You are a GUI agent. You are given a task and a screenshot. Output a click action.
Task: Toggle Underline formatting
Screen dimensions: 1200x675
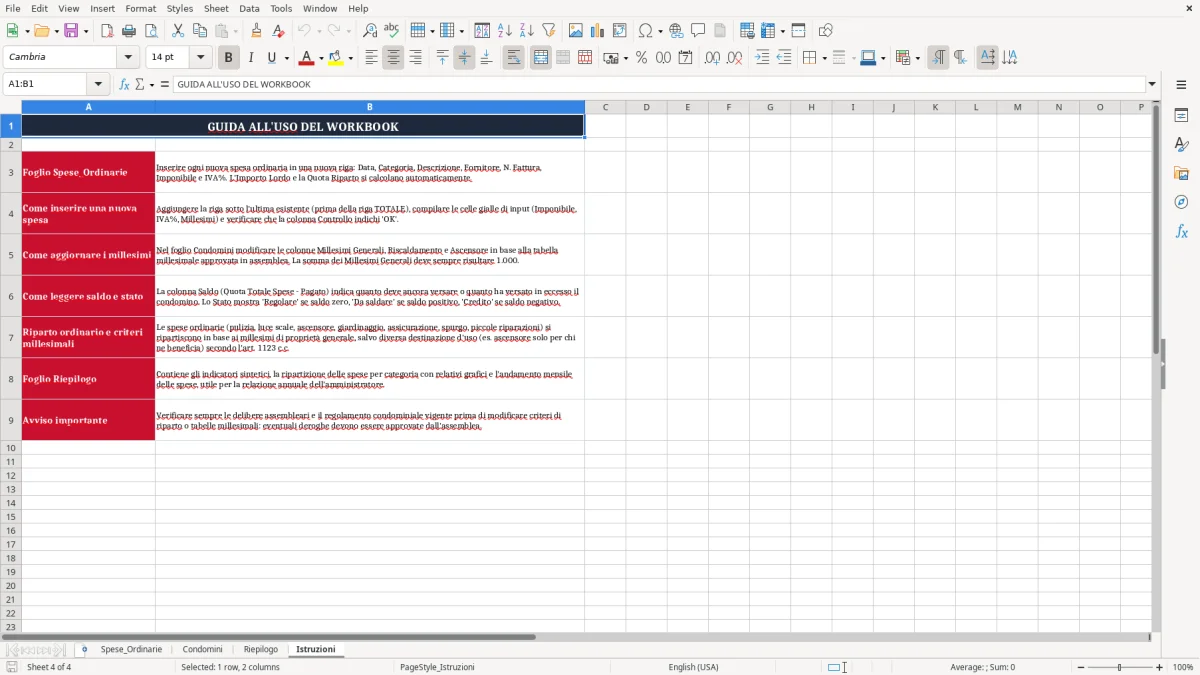(x=272, y=58)
